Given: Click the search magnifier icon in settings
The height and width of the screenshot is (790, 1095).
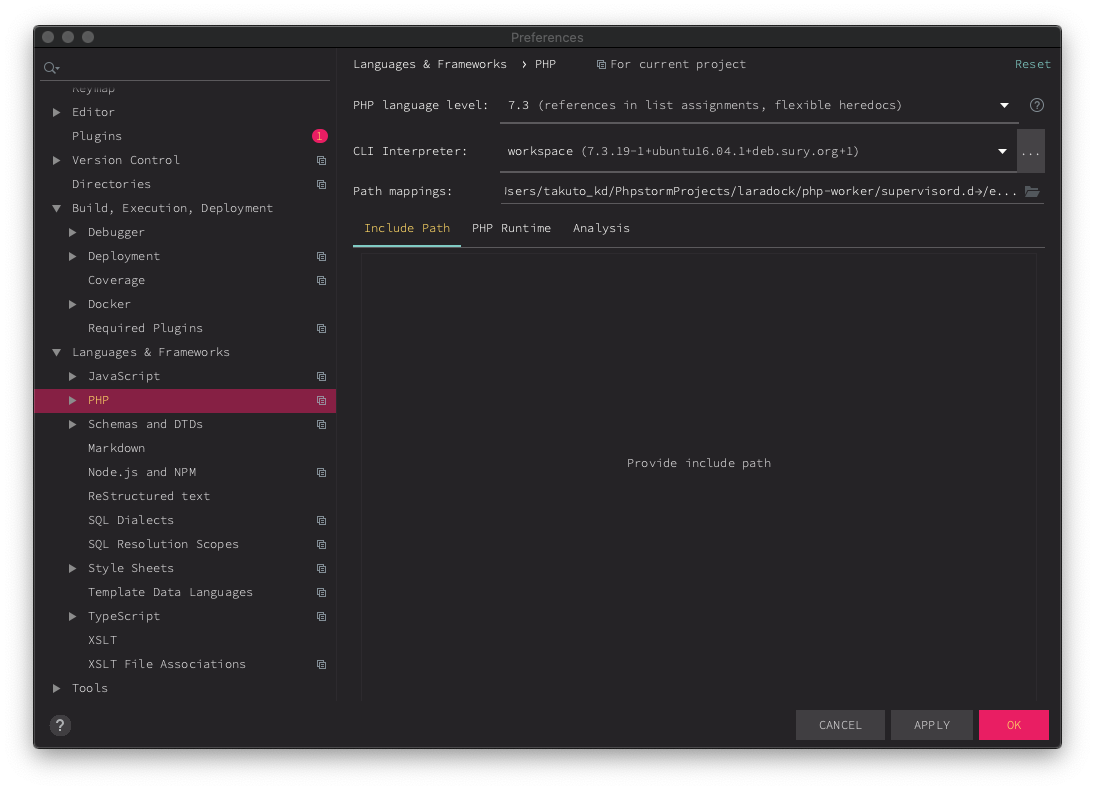Looking at the screenshot, I should [51, 68].
